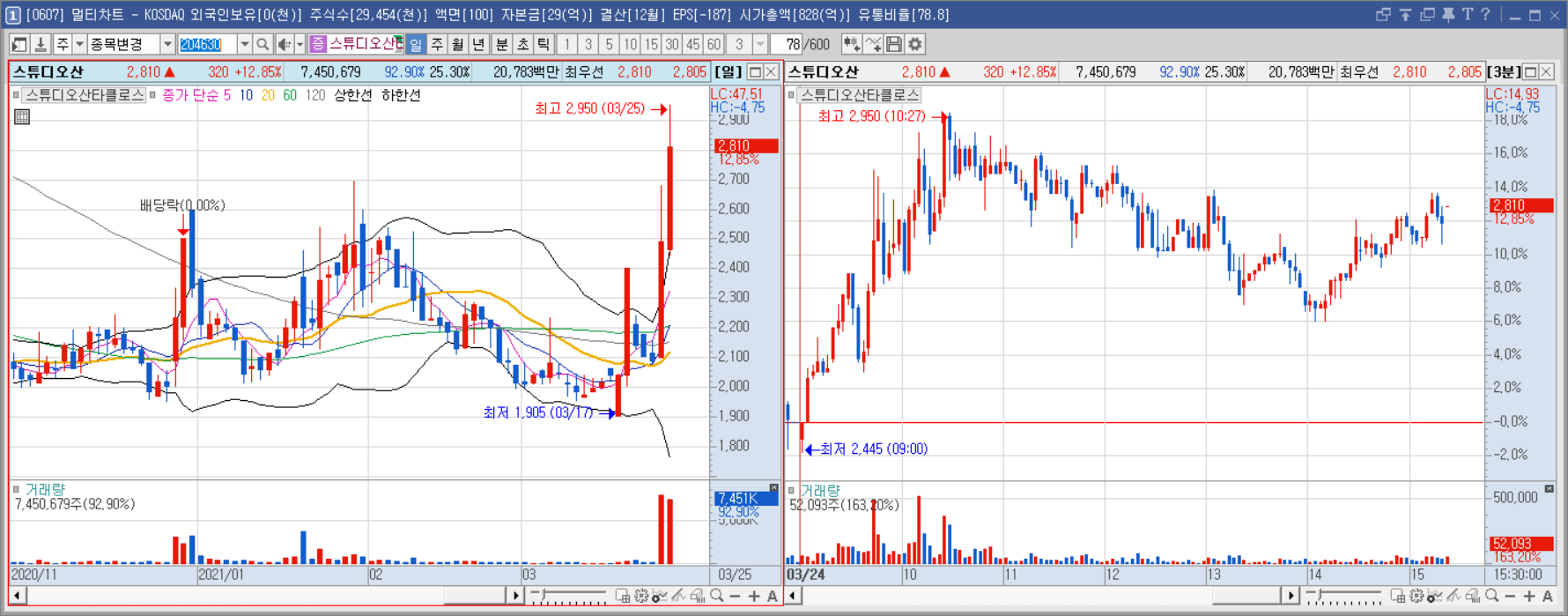Click the speaker sound icon in toolbar
The image size is (1568, 616).
coord(284,44)
